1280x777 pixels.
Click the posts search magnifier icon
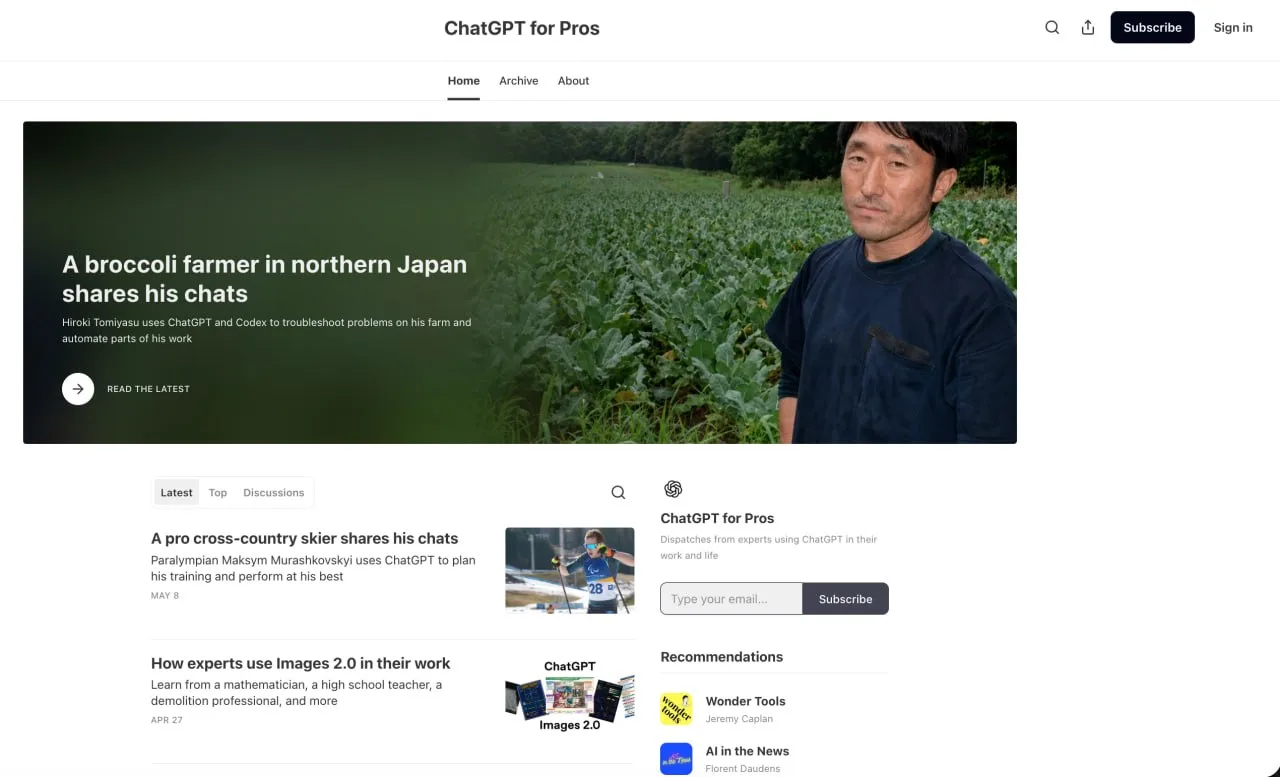pos(618,492)
